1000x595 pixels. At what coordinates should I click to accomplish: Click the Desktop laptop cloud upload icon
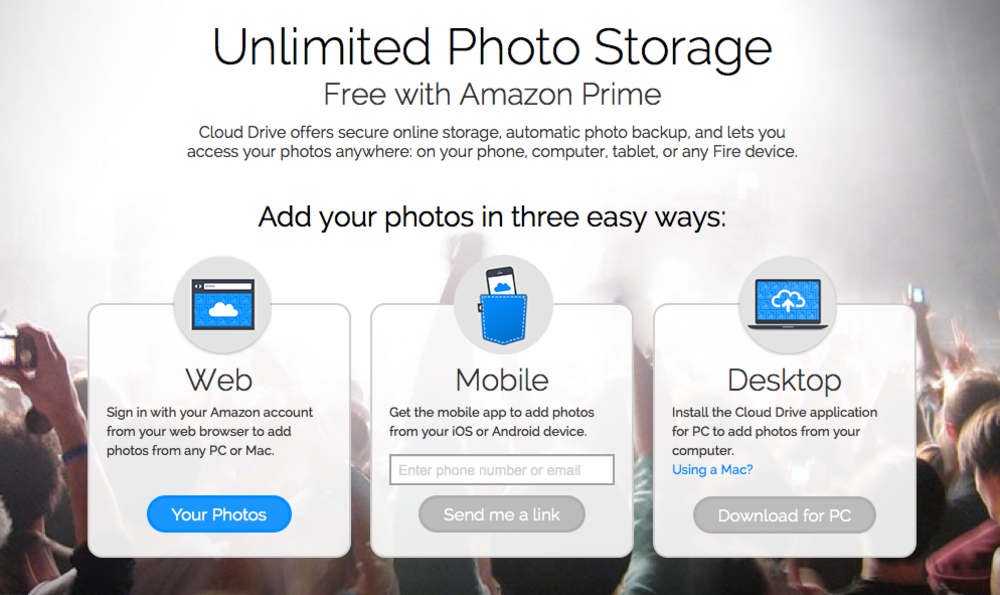pyautogui.click(x=788, y=304)
